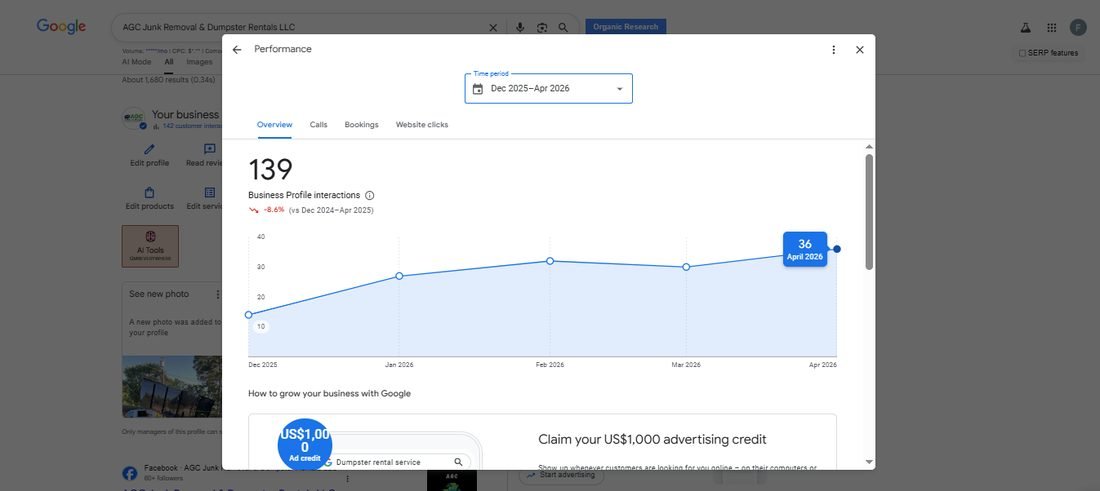Click the Facebook result icon
This screenshot has width=1100, height=491.
point(130,473)
